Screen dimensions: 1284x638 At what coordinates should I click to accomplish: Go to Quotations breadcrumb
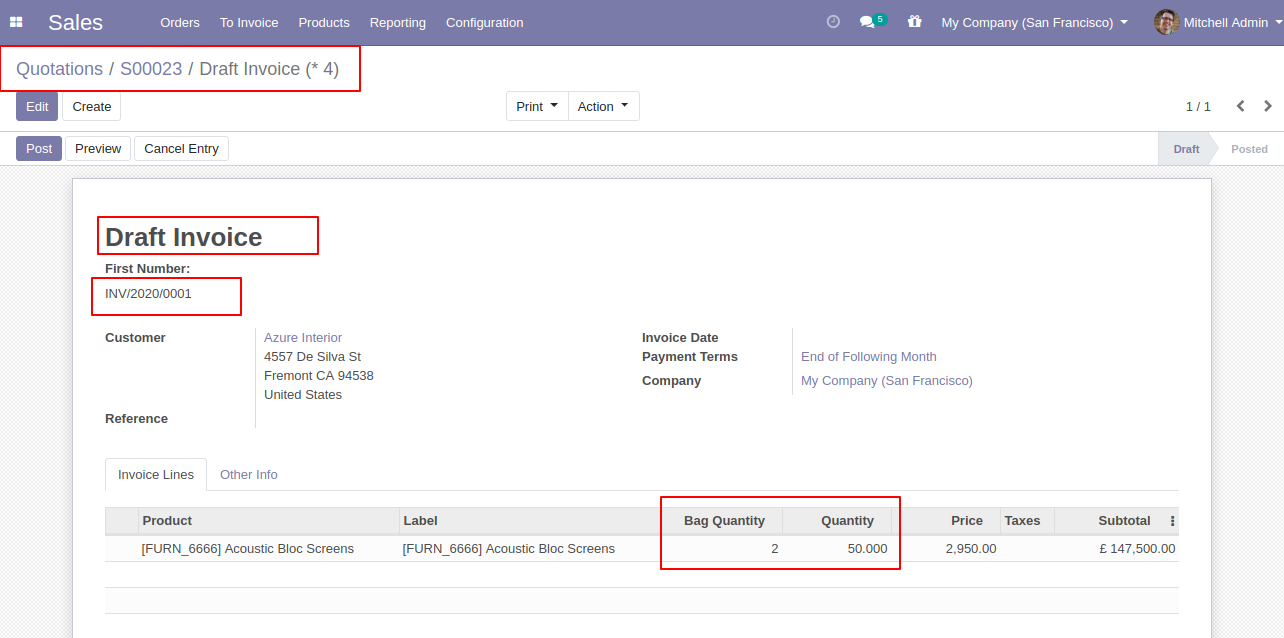(59, 69)
